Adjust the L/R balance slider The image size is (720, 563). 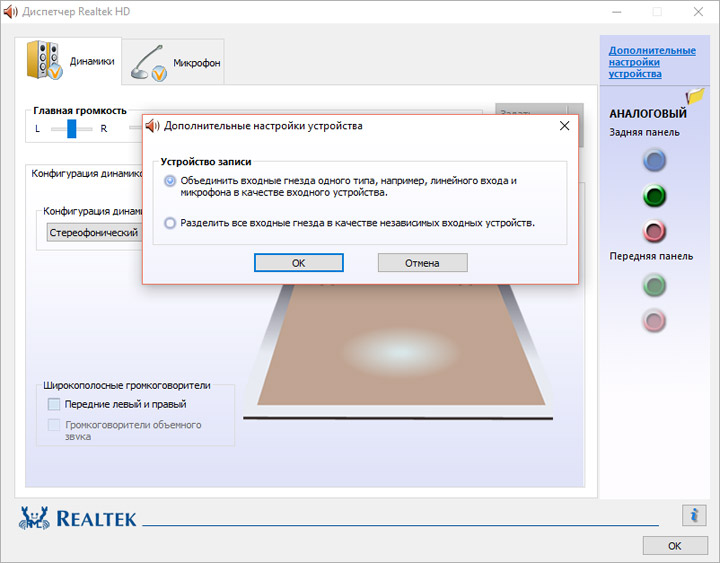72,129
